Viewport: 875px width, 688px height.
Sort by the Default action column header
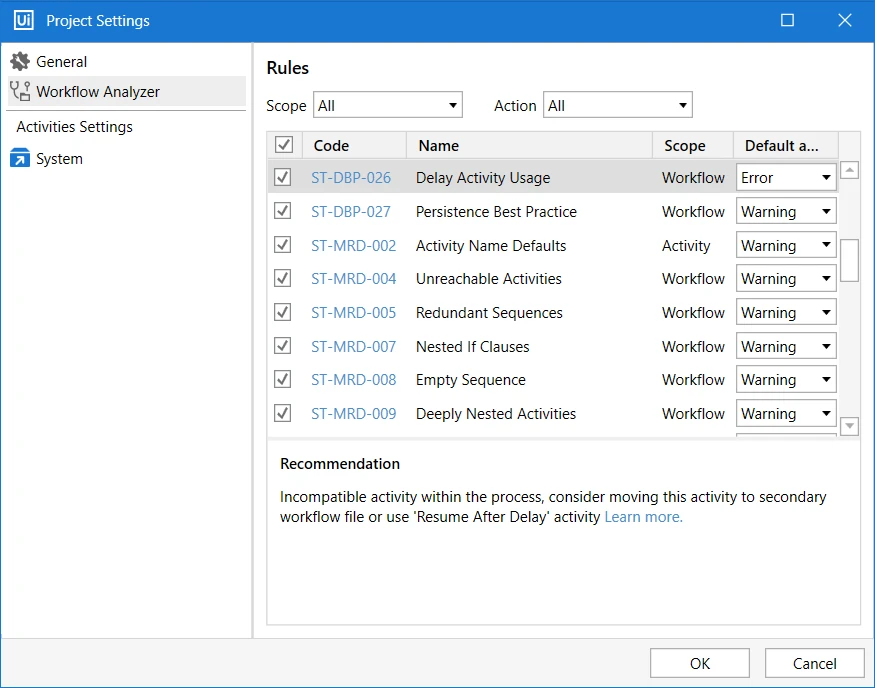pyautogui.click(x=786, y=145)
